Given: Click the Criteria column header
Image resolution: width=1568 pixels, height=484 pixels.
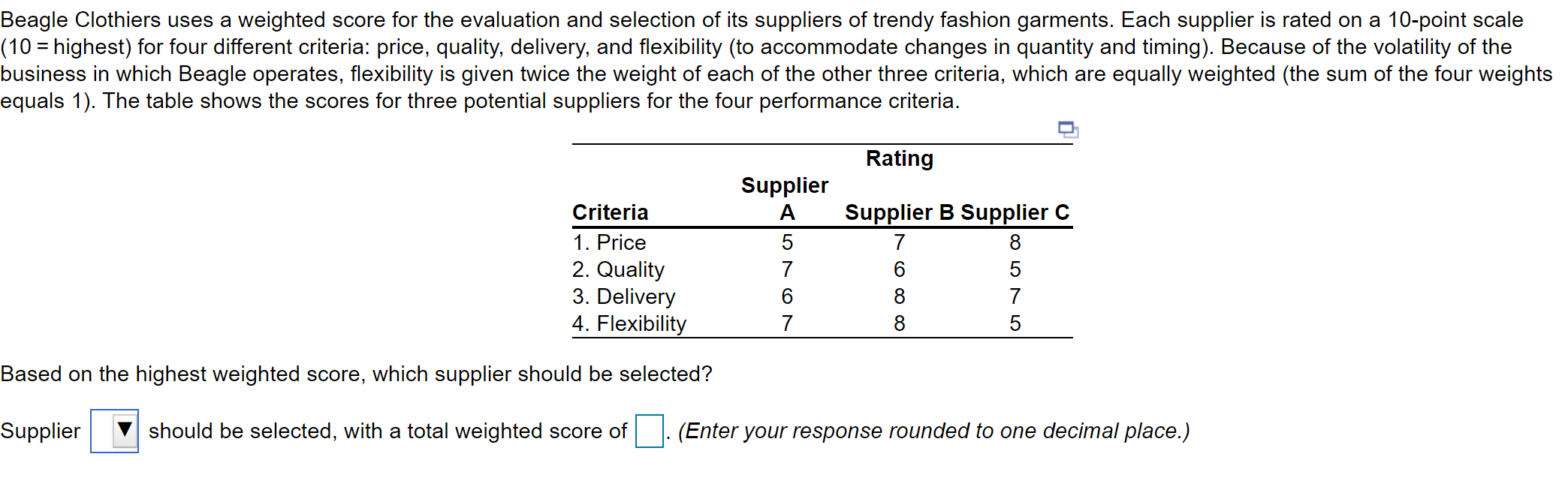Looking at the screenshot, I should [x=610, y=212].
